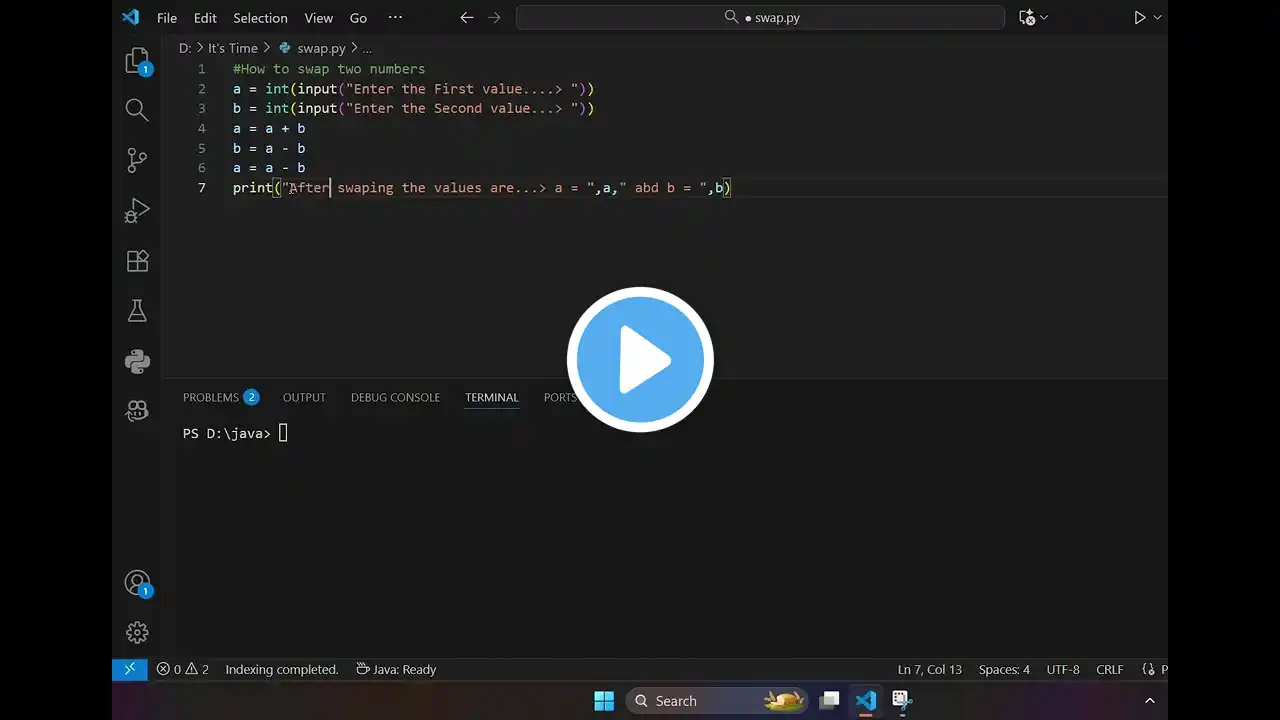Open the run options dropdown arrow
Image resolution: width=1280 pixels, height=720 pixels.
tap(1158, 17)
